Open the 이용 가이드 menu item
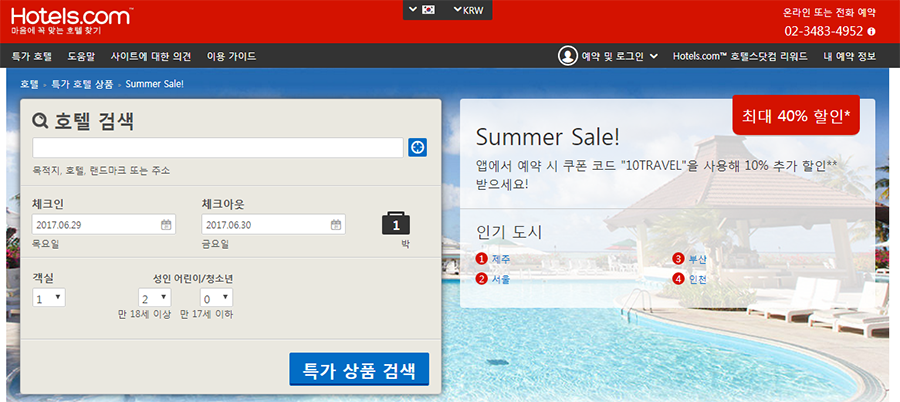 pos(231,56)
